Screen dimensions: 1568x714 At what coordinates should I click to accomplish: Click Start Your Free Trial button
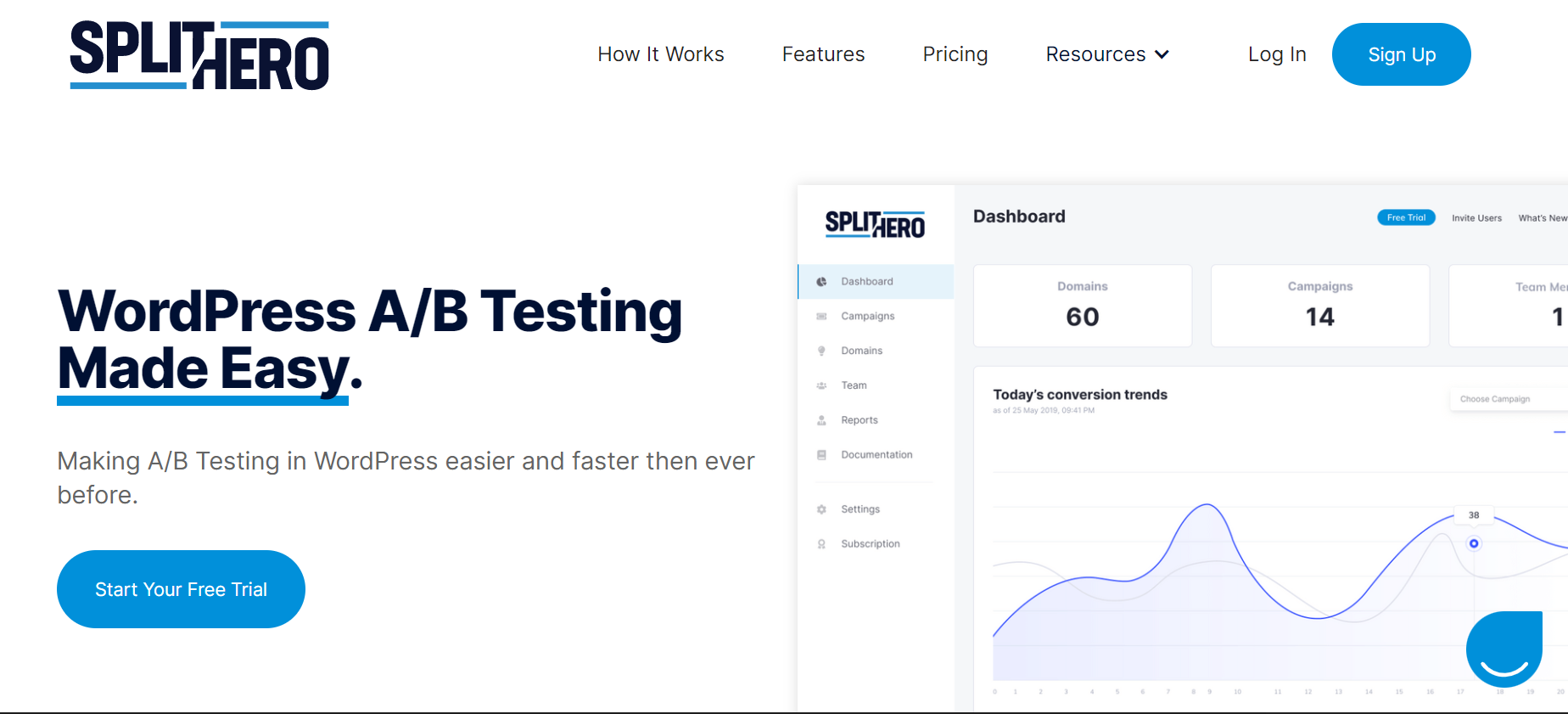point(181,589)
